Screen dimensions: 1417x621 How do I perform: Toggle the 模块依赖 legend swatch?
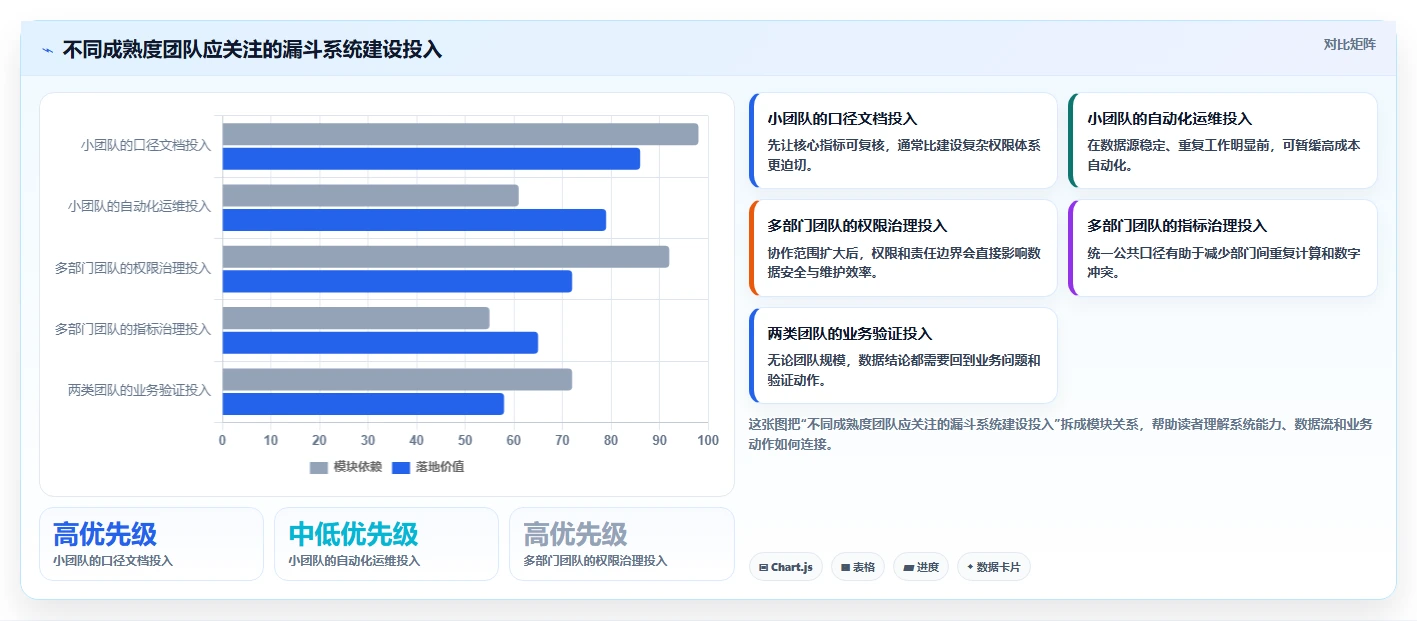pyautogui.click(x=319, y=467)
